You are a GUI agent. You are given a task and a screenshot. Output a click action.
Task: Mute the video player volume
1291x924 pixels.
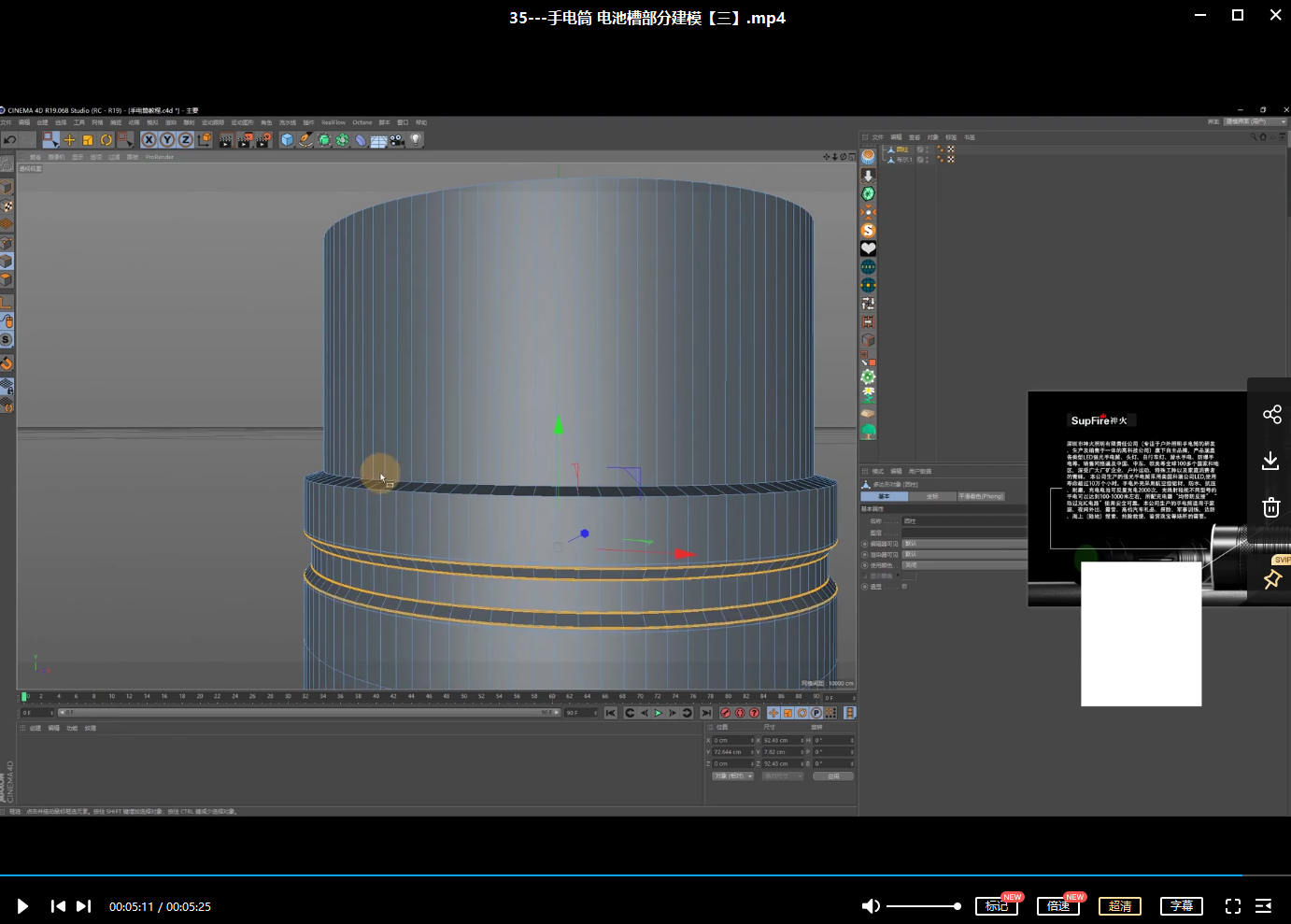[871, 906]
